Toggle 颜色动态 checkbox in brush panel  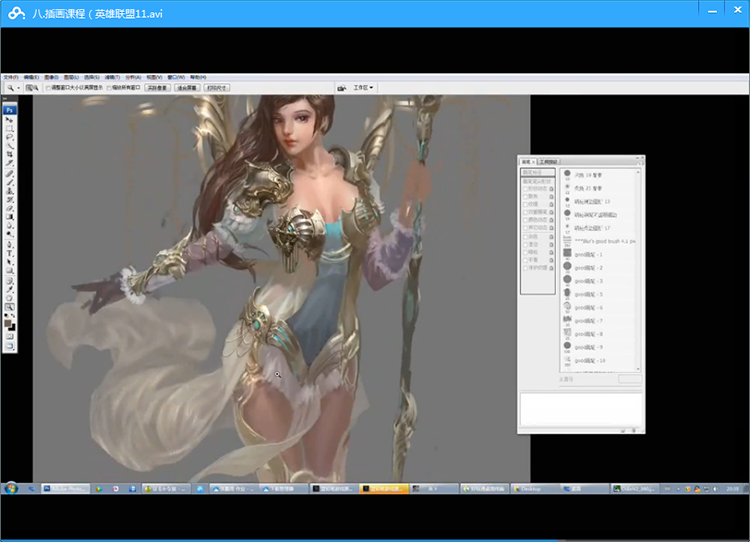pyautogui.click(x=525, y=220)
